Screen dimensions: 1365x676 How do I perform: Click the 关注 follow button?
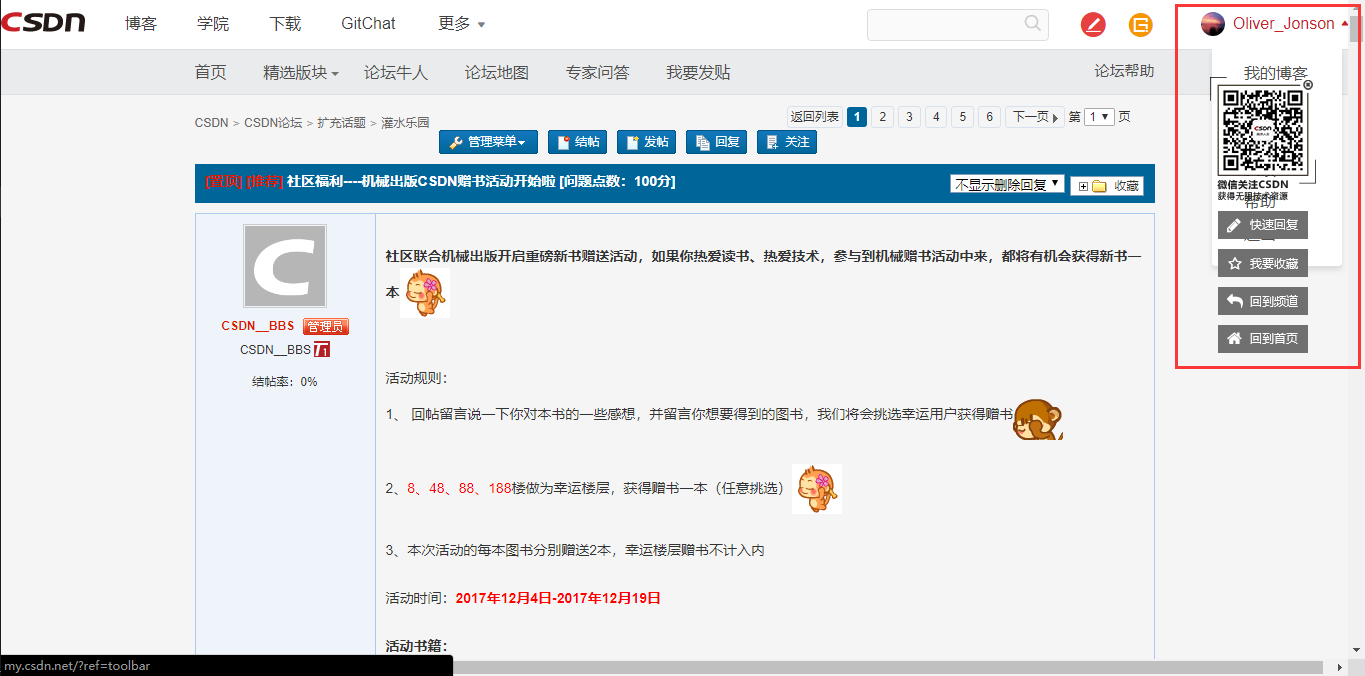[787, 142]
